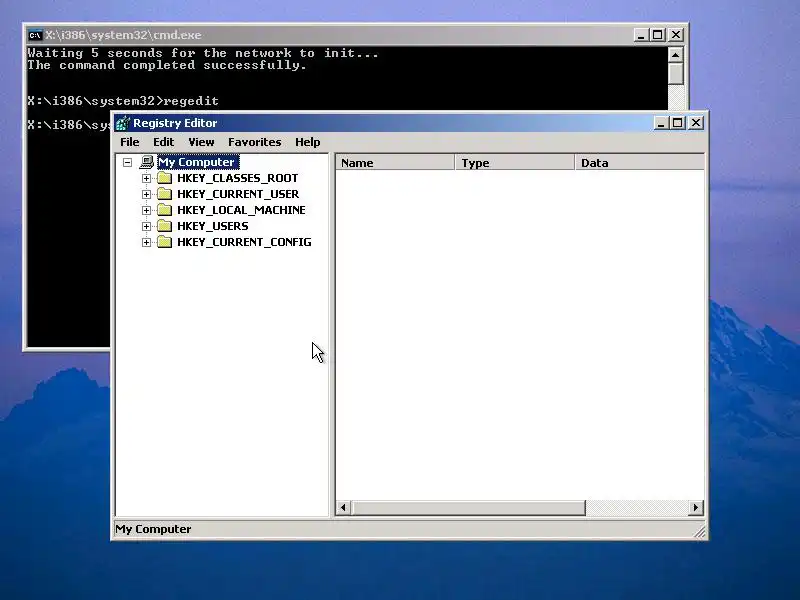Collapse the My Computer tree node
The width and height of the screenshot is (800, 600).
coord(128,162)
